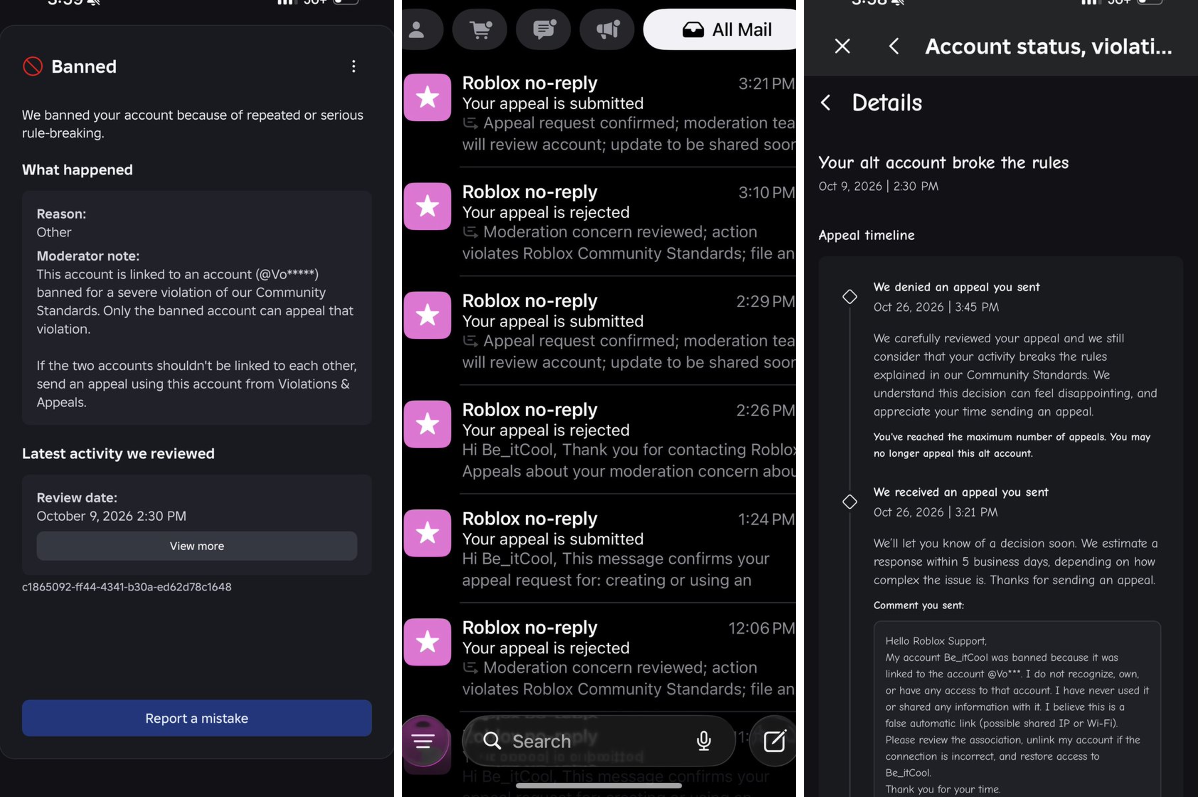
Task: Click 'Your alt account broke the rules' heading
Action: point(944,162)
